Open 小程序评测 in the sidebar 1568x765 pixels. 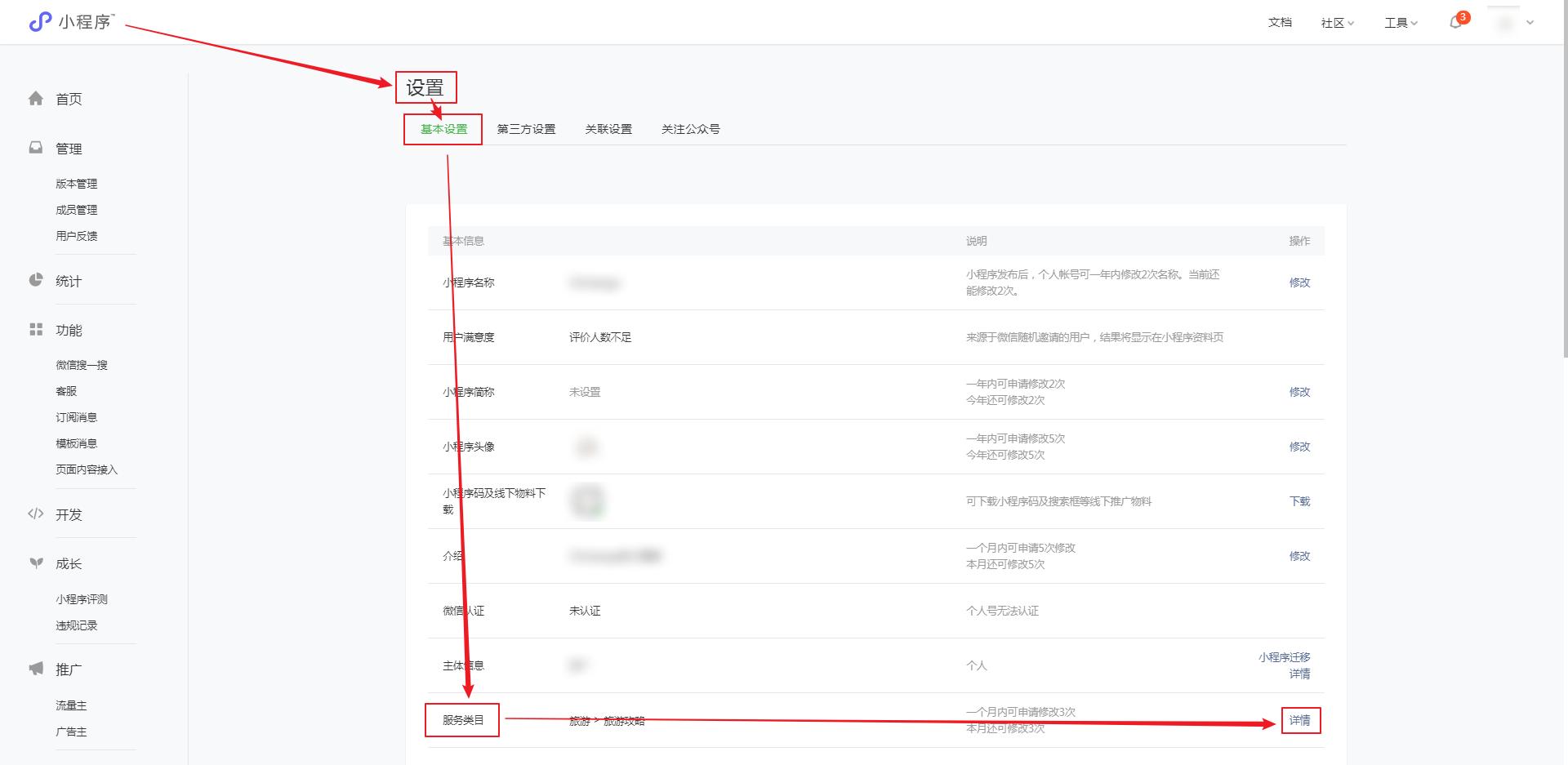(x=82, y=599)
